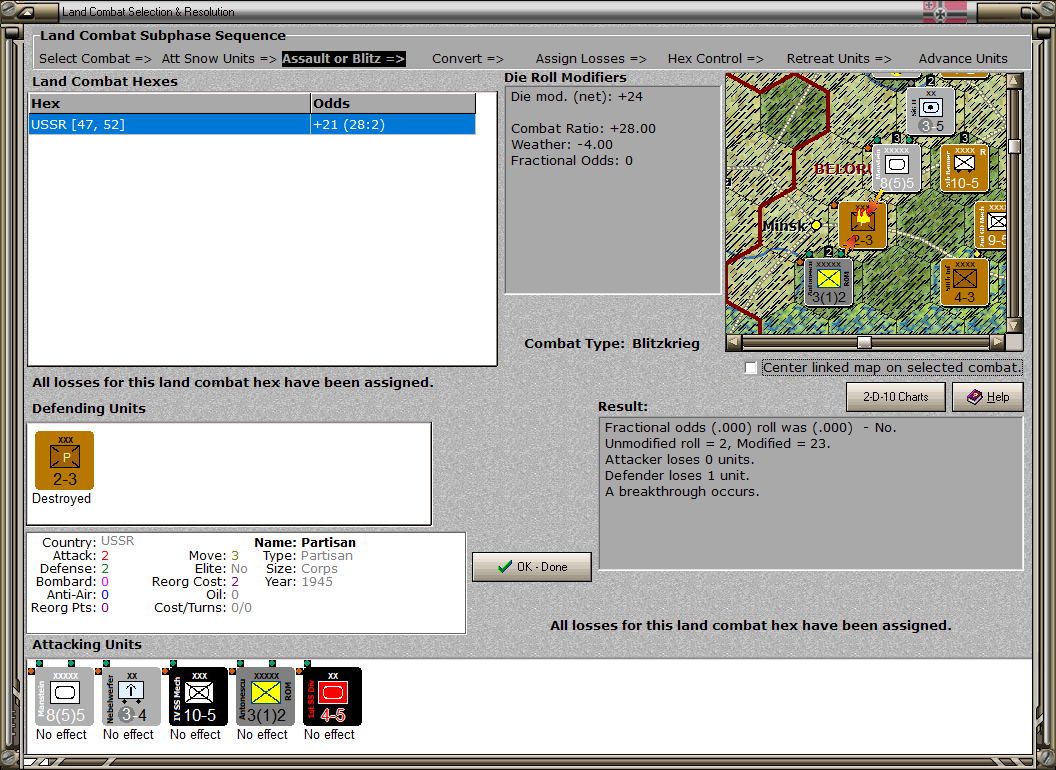Select the Manstein 8(5)5 attacking unit
1056x770 pixels.
[64, 697]
